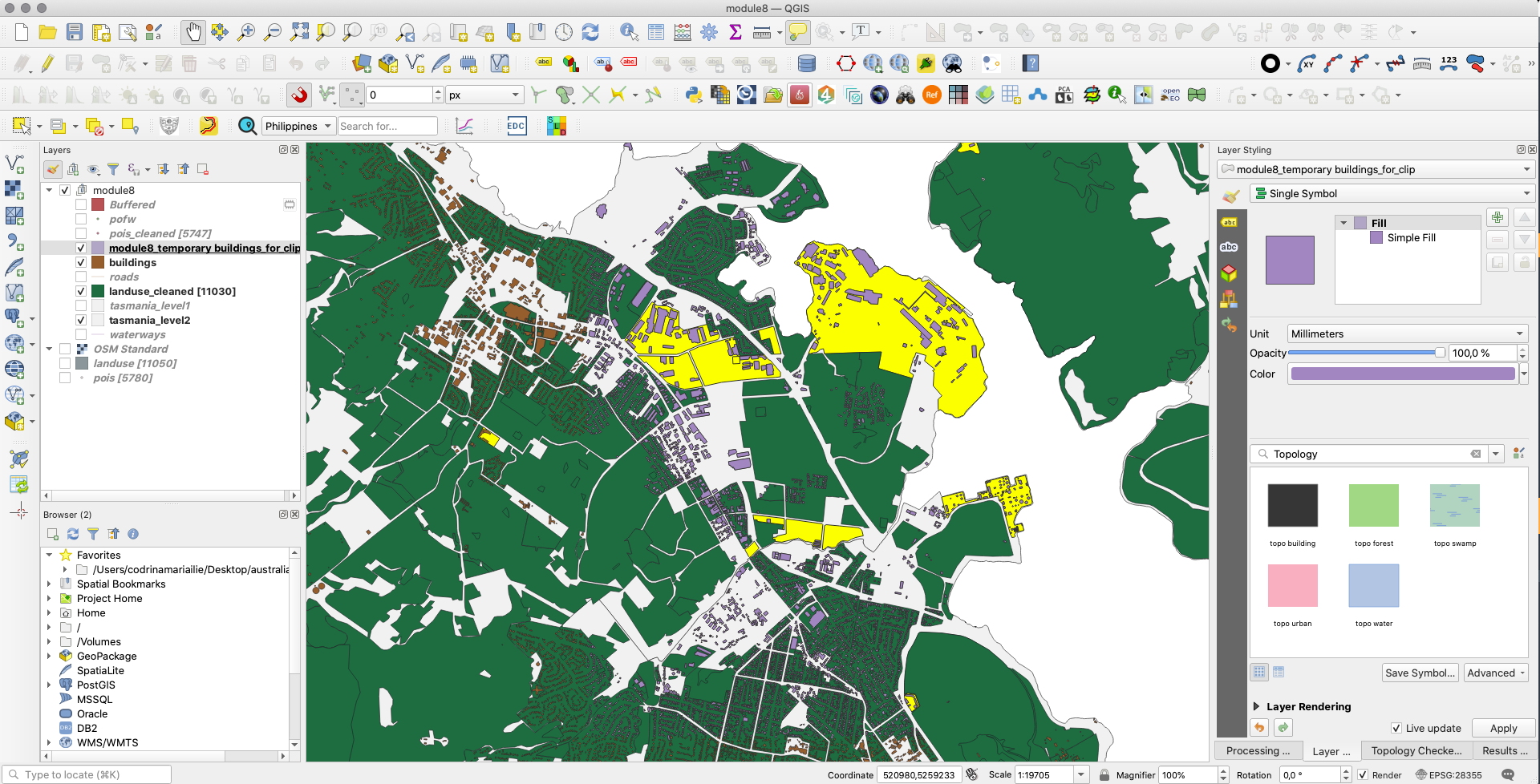The image size is (1540, 784).
Task: Open the Layer Styling panel from Layers toolbar
Action: (x=53, y=169)
